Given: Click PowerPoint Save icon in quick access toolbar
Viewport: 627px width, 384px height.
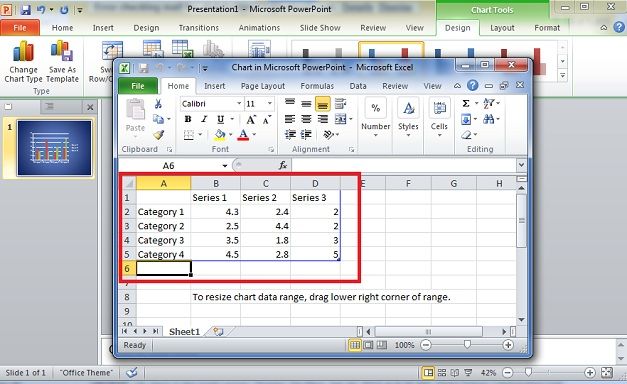Looking at the screenshot, I should 26,9.
